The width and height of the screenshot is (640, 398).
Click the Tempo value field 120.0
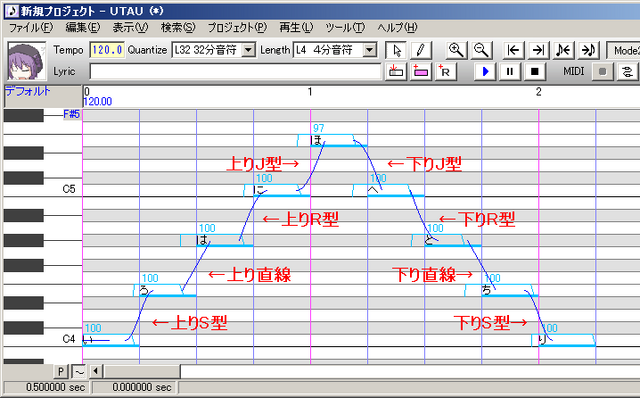(107, 50)
